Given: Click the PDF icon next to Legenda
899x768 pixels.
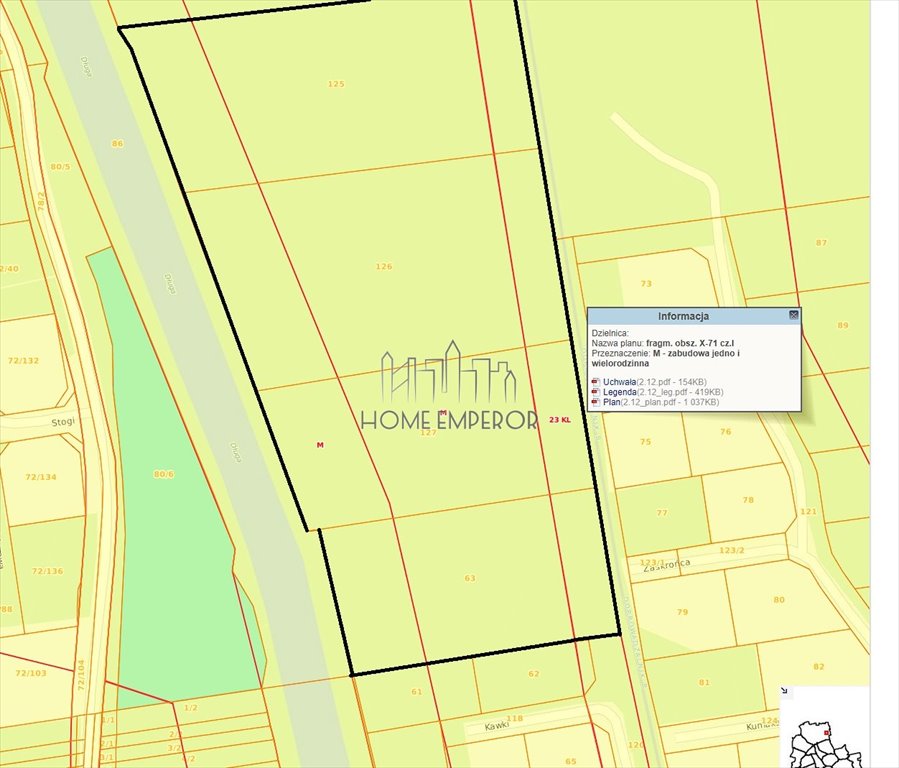Looking at the screenshot, I should tap(595, 392).
